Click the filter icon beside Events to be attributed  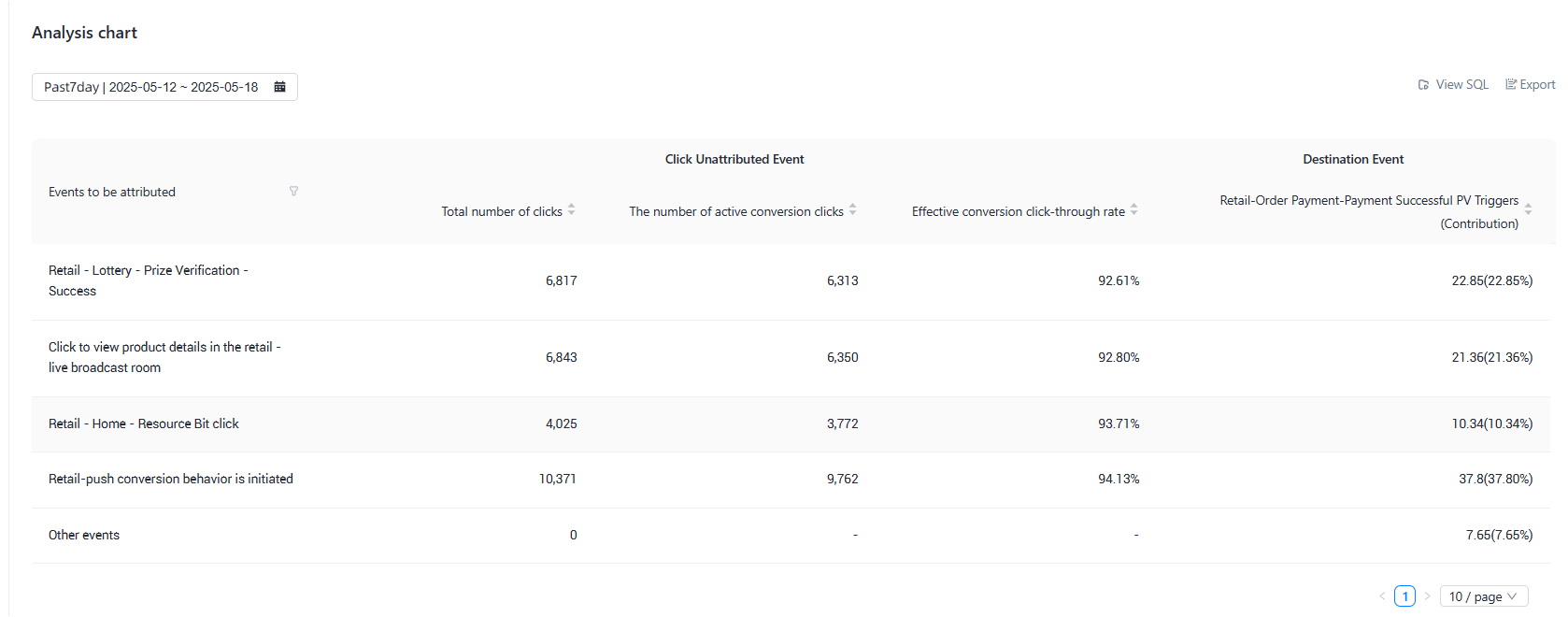(293, 191)
